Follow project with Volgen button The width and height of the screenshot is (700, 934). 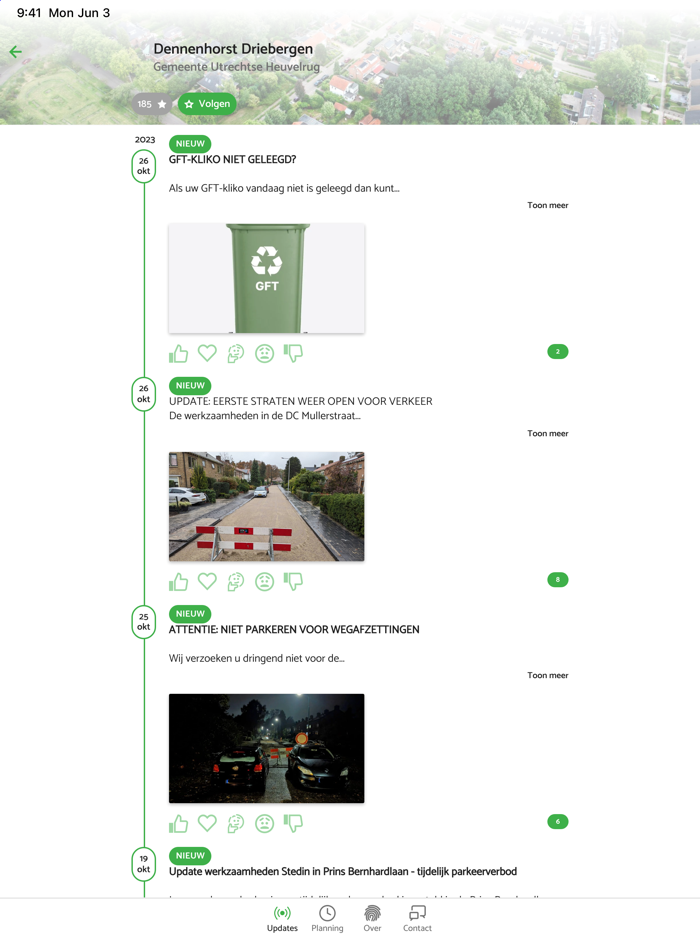(x=207, y=104)
